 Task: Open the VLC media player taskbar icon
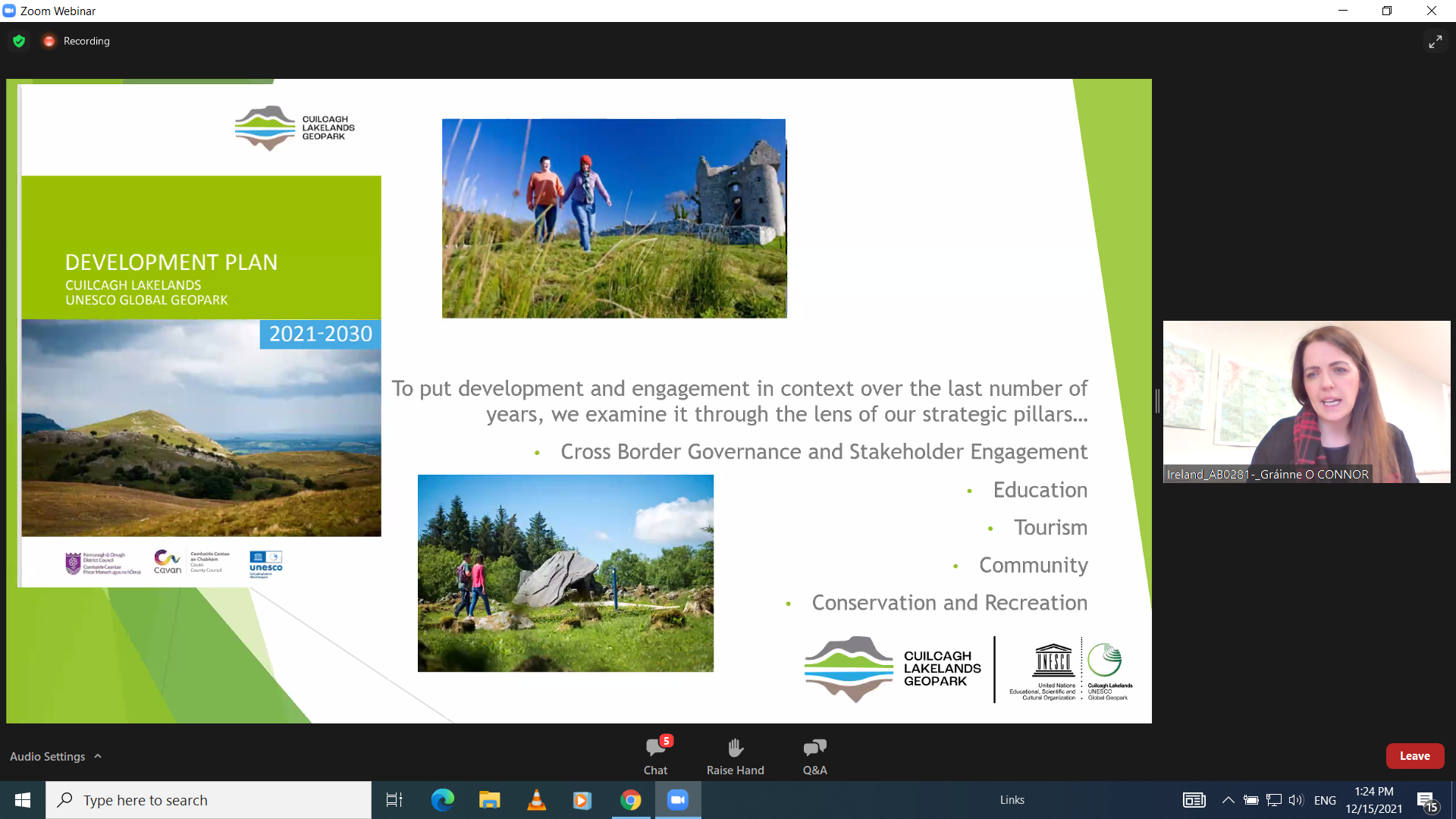tap(536, 800)
